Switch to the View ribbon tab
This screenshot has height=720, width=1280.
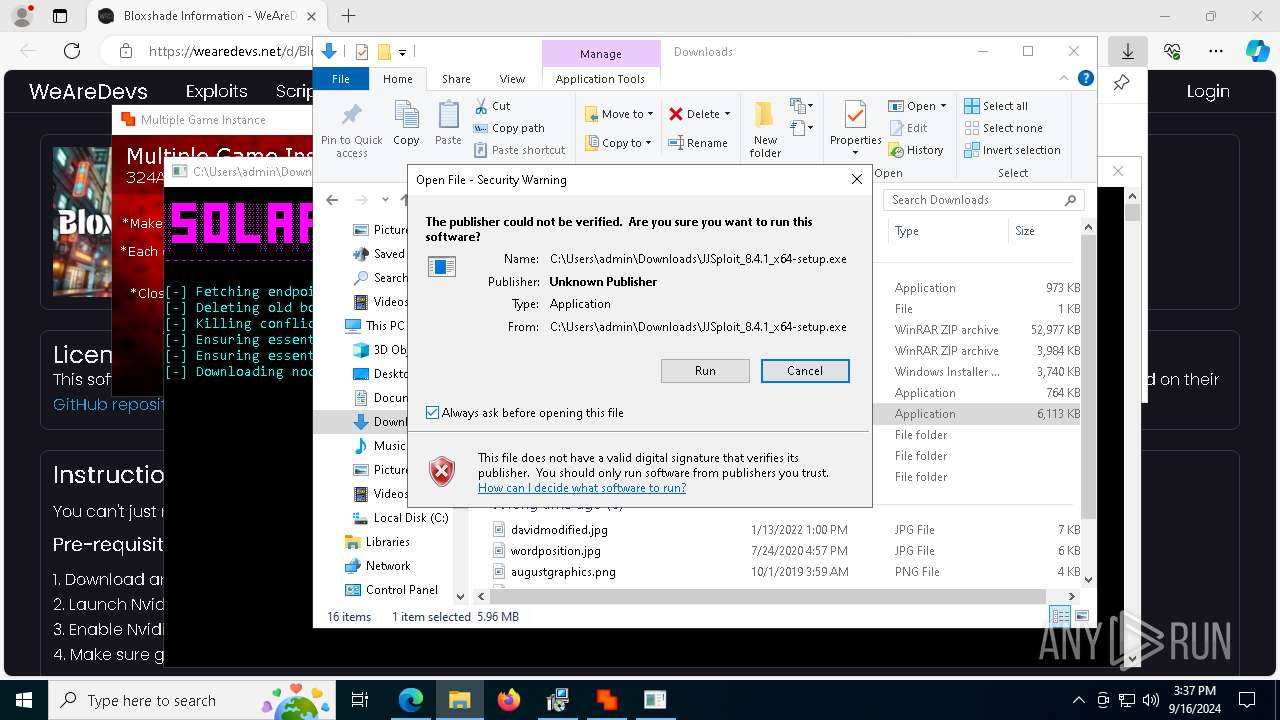tap(512, 79)
